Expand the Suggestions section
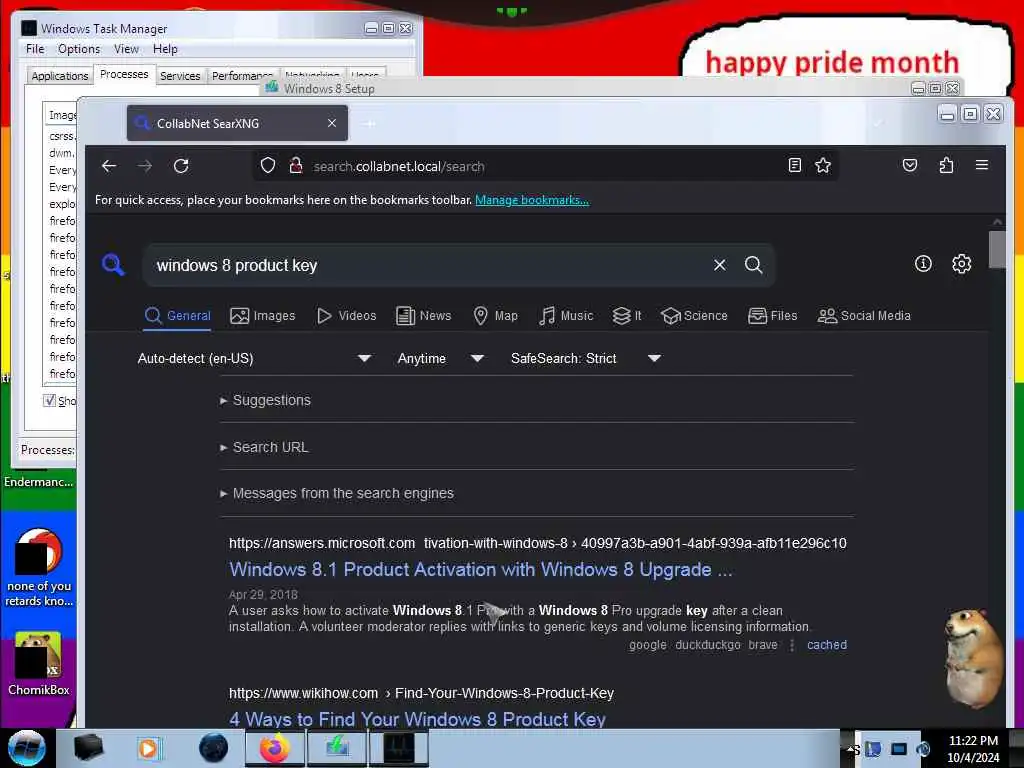 click(266, 400)
